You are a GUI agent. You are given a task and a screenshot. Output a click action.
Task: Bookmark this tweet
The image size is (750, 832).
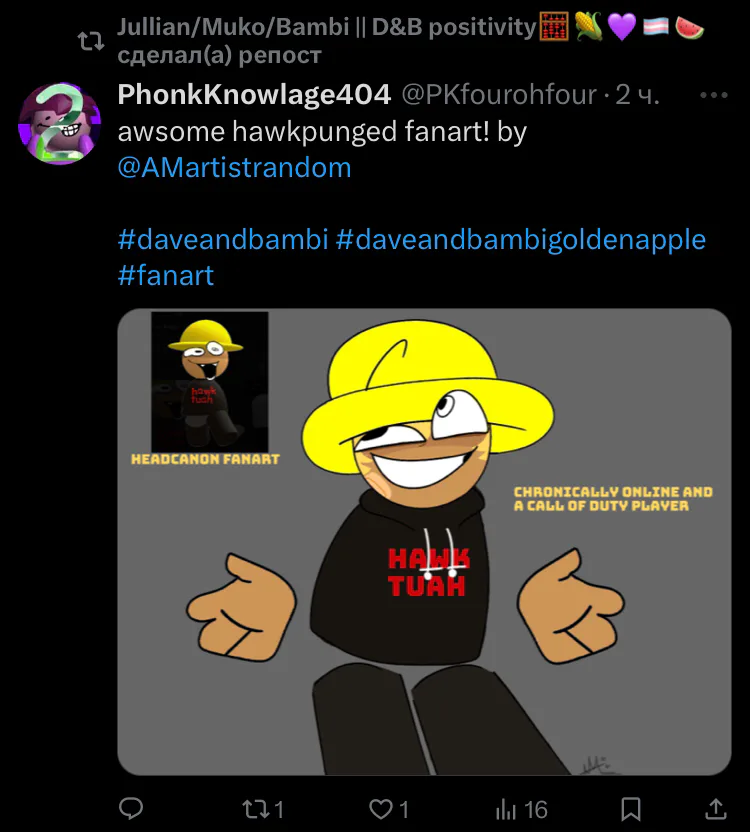click(631, 810)
